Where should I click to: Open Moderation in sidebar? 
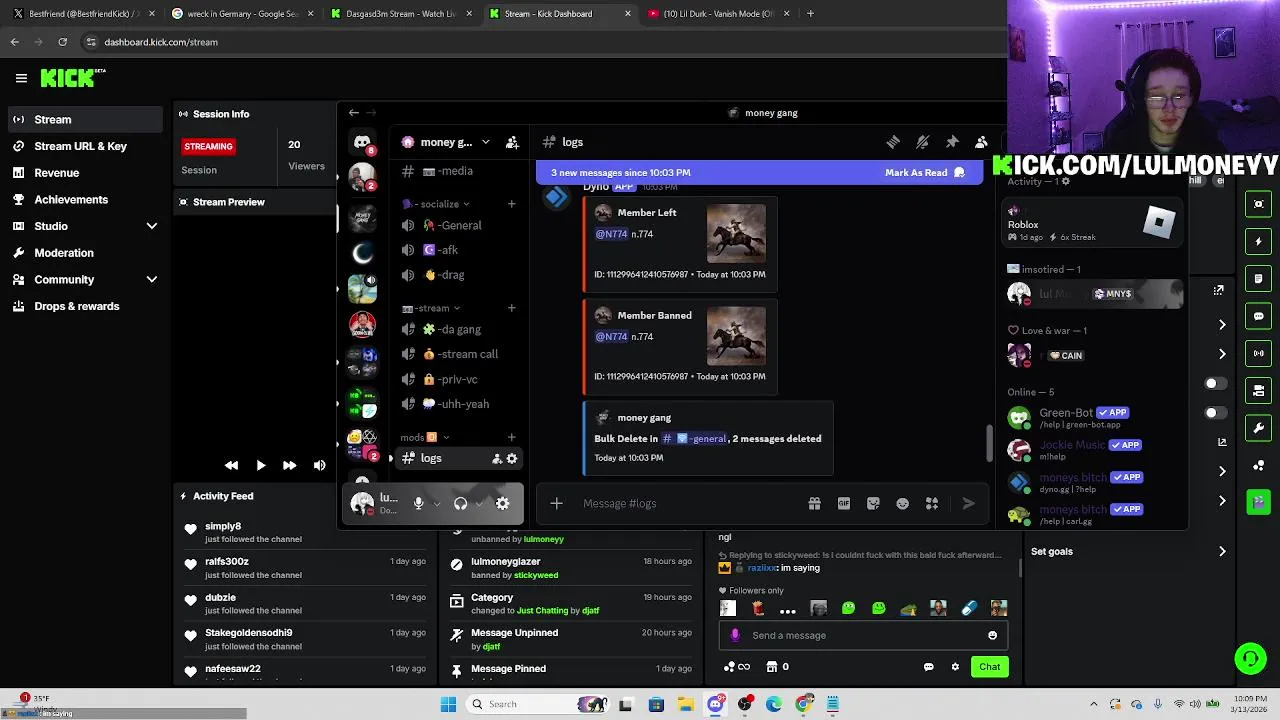tap(64, 253)
